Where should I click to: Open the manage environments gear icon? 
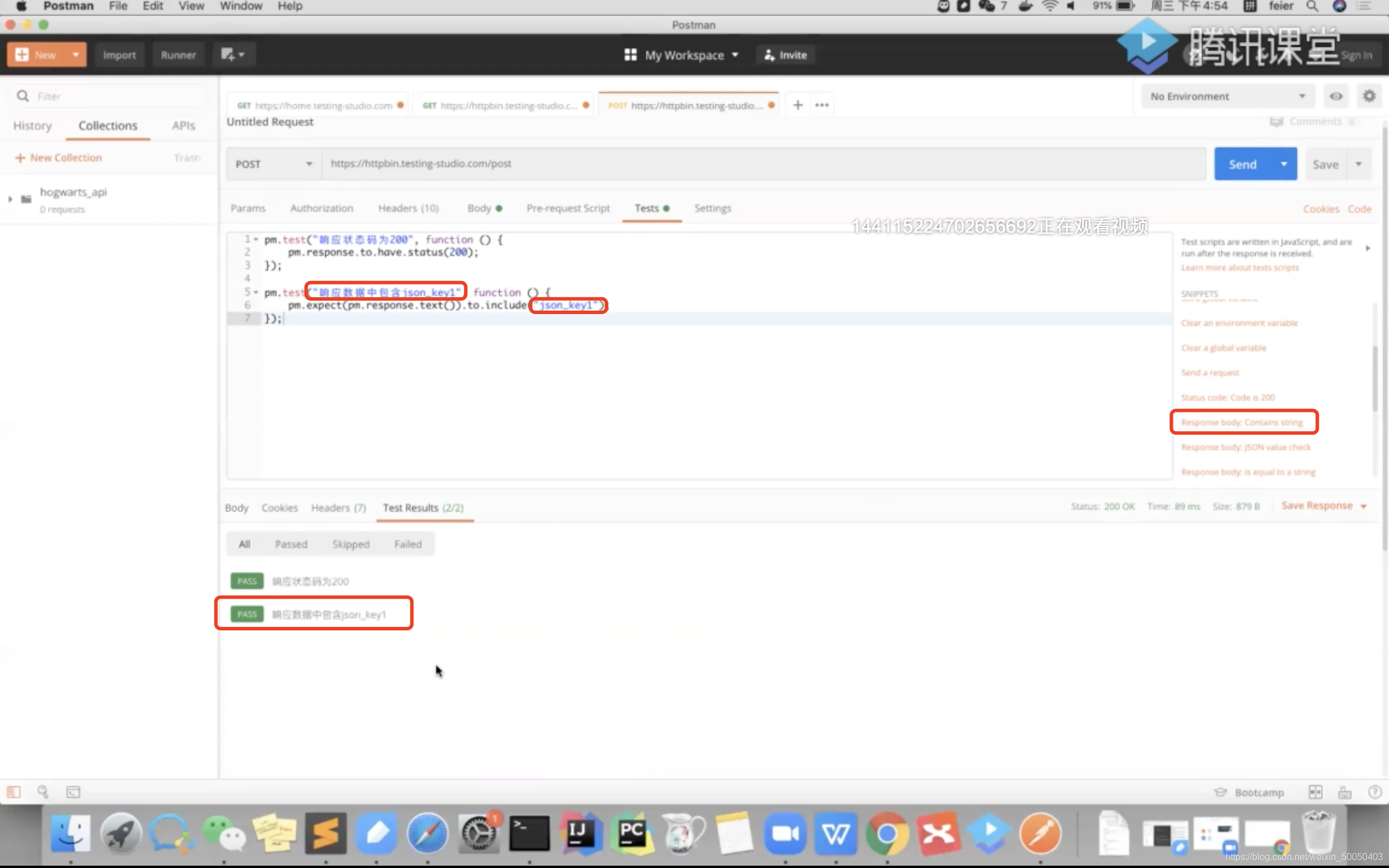pos(1369,96)
